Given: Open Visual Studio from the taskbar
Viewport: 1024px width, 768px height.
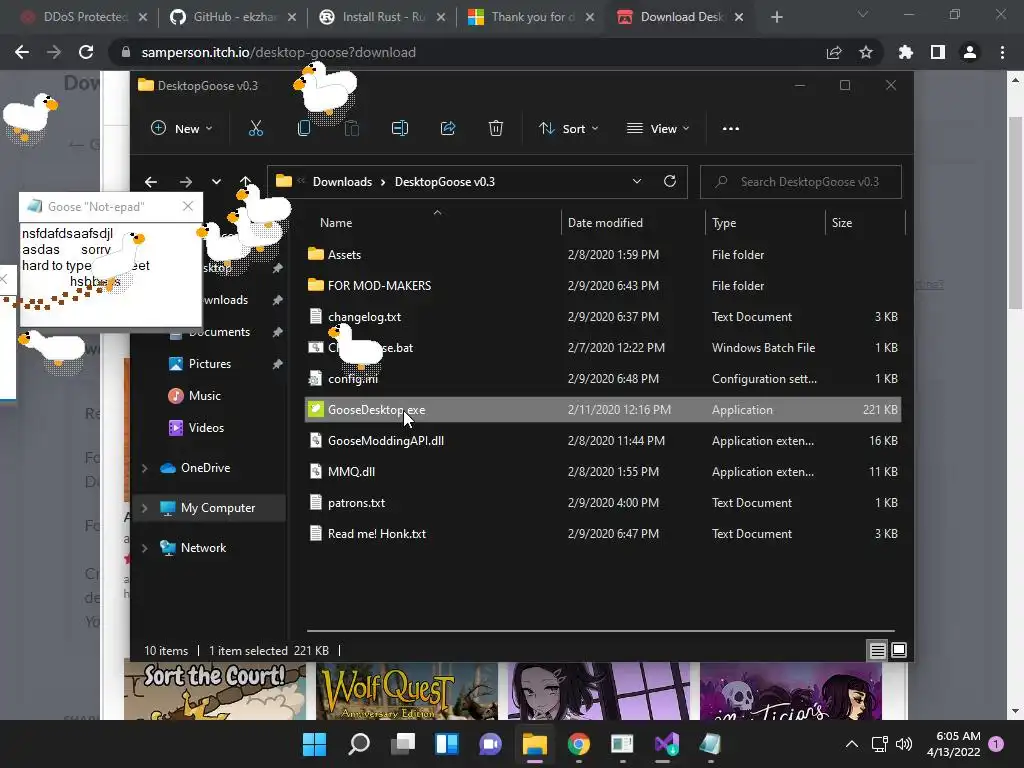Looking at the screenshot, I should point(666,744).
